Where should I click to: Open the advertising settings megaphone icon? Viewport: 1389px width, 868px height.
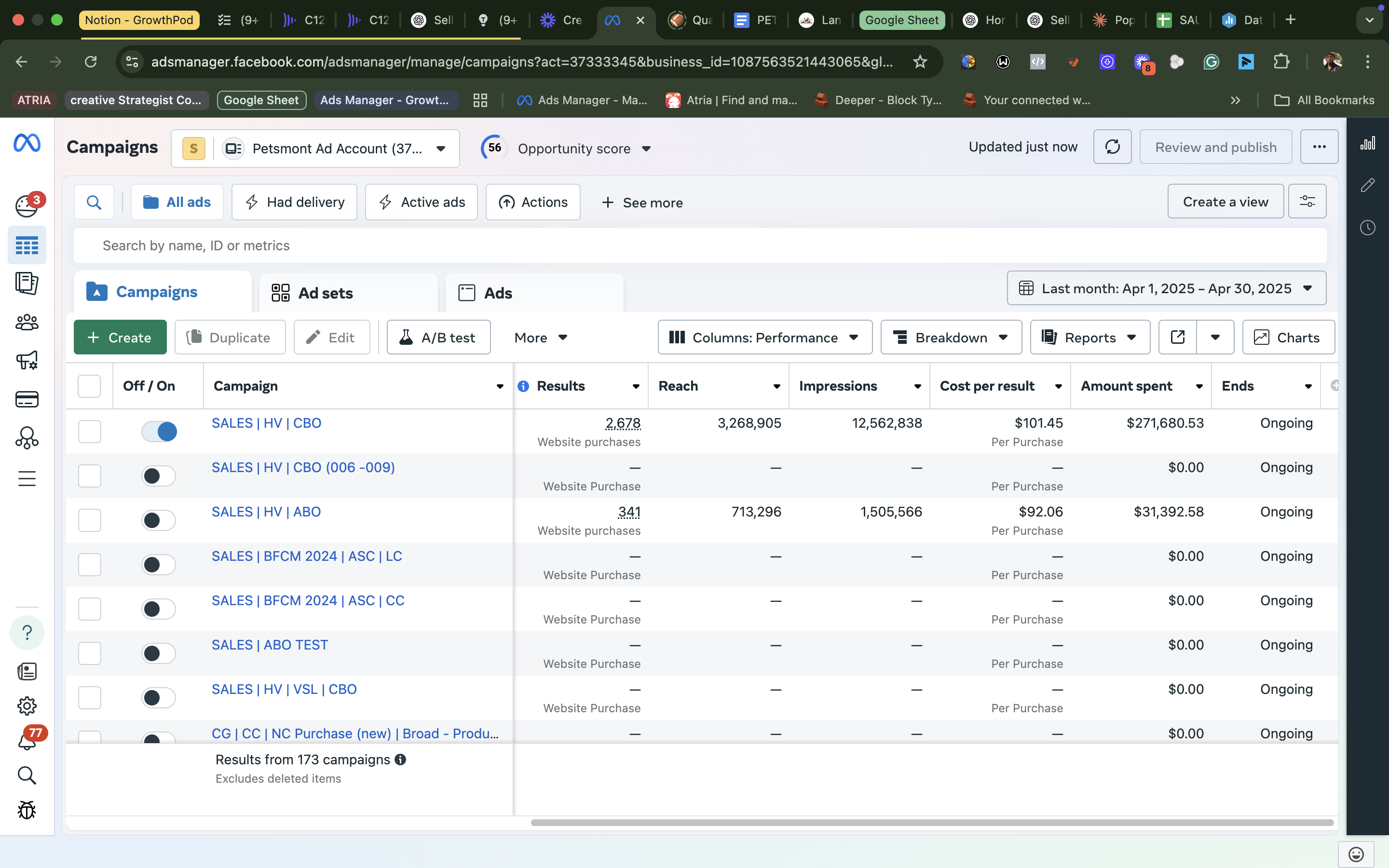(27, 361)
